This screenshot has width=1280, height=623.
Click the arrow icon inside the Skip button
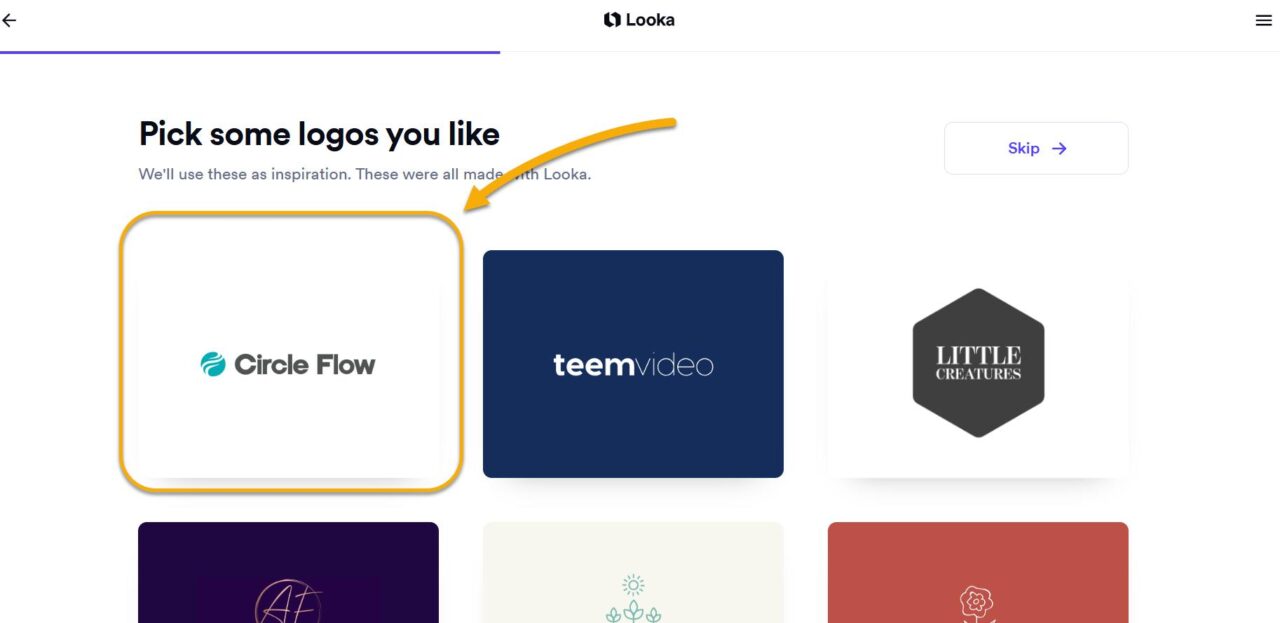tap(1061, 148)
